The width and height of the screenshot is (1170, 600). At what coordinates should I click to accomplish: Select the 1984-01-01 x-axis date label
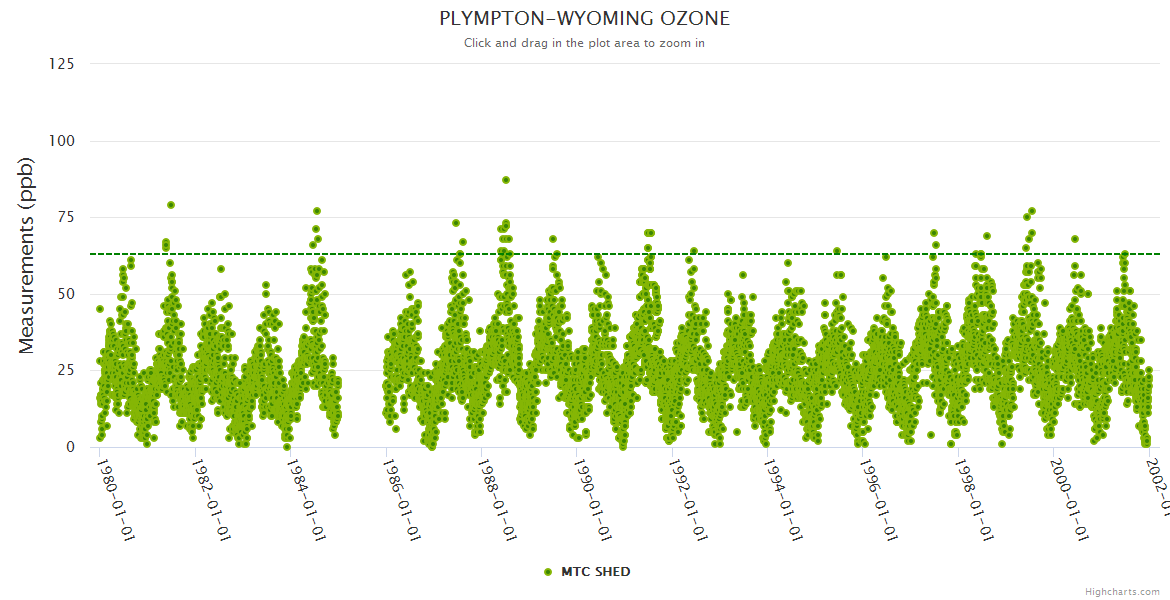click(306, 500)
